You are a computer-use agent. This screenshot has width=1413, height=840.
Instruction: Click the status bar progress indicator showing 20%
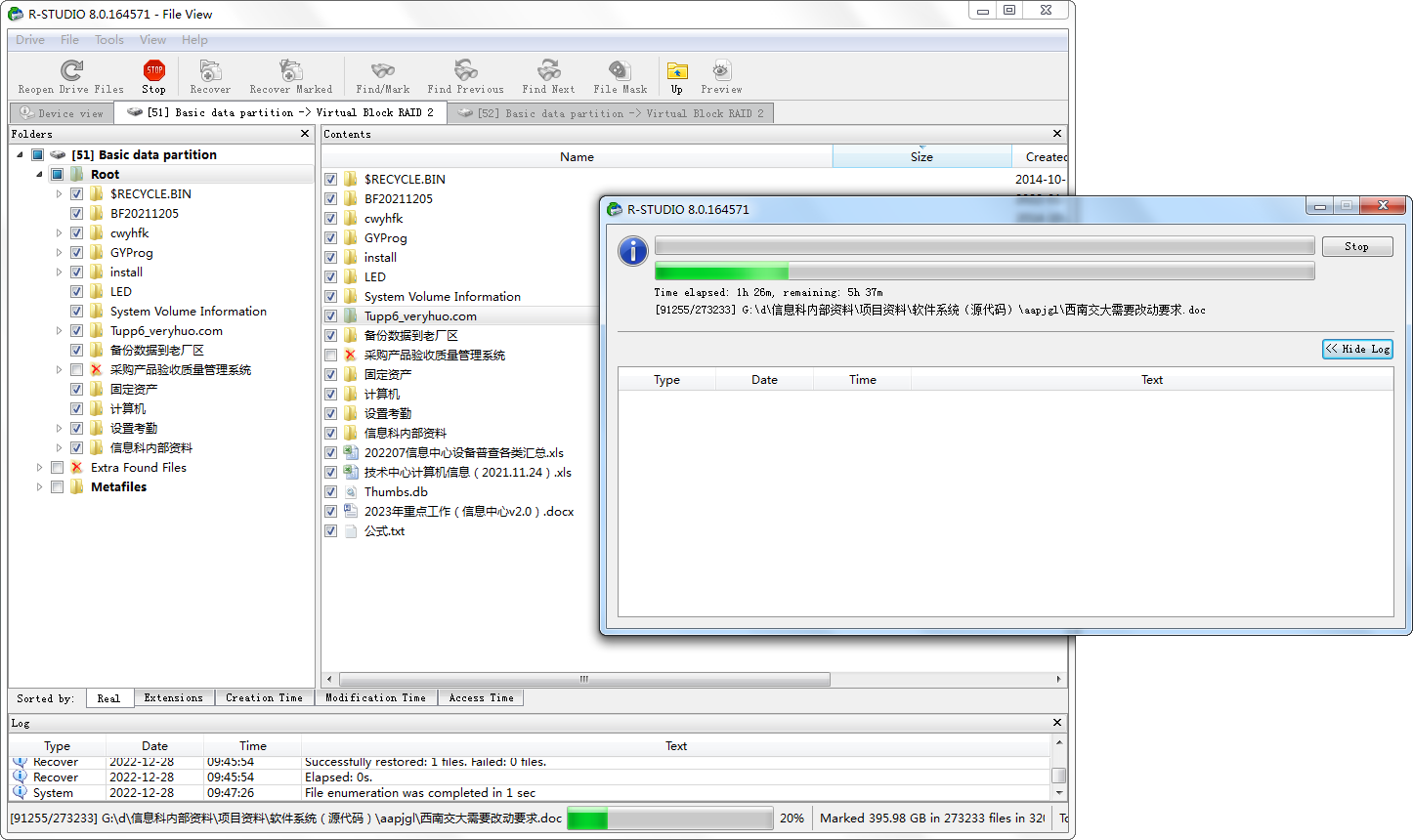point(670,819)
